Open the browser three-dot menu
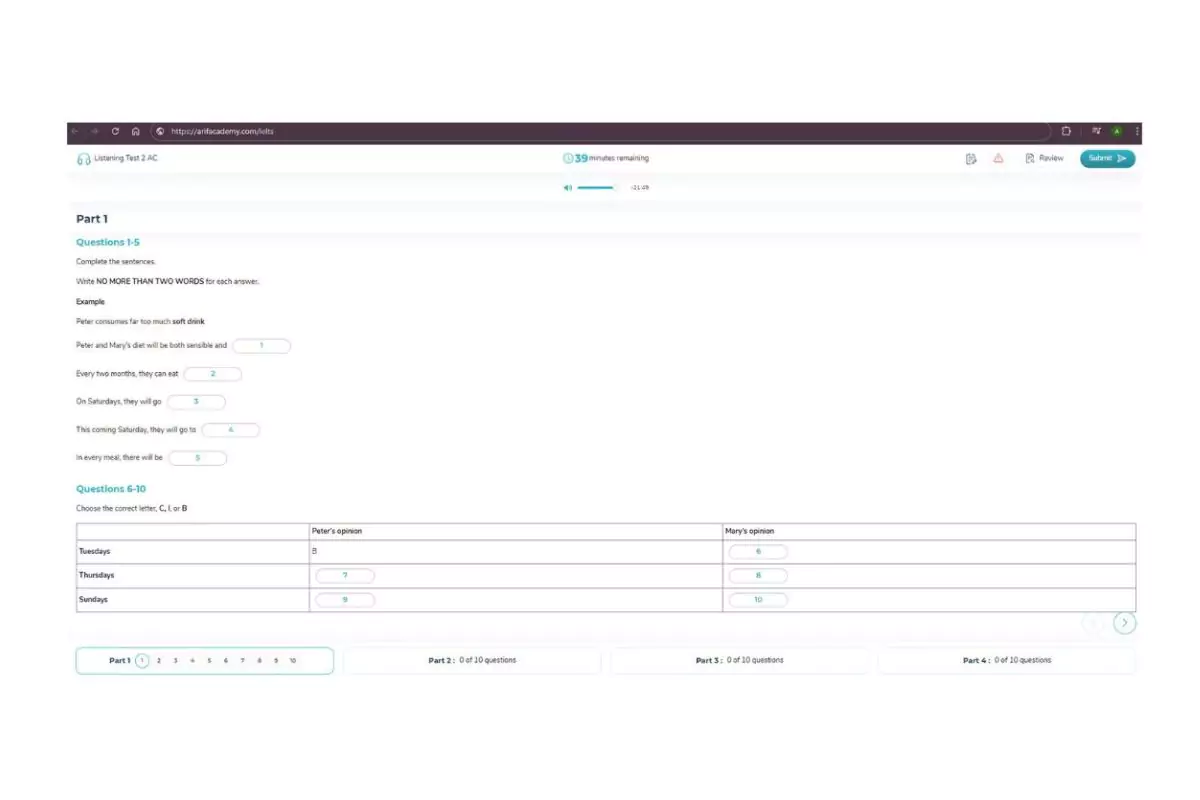Viewport: 1200px width, 800px height. tap(1137, 131)
